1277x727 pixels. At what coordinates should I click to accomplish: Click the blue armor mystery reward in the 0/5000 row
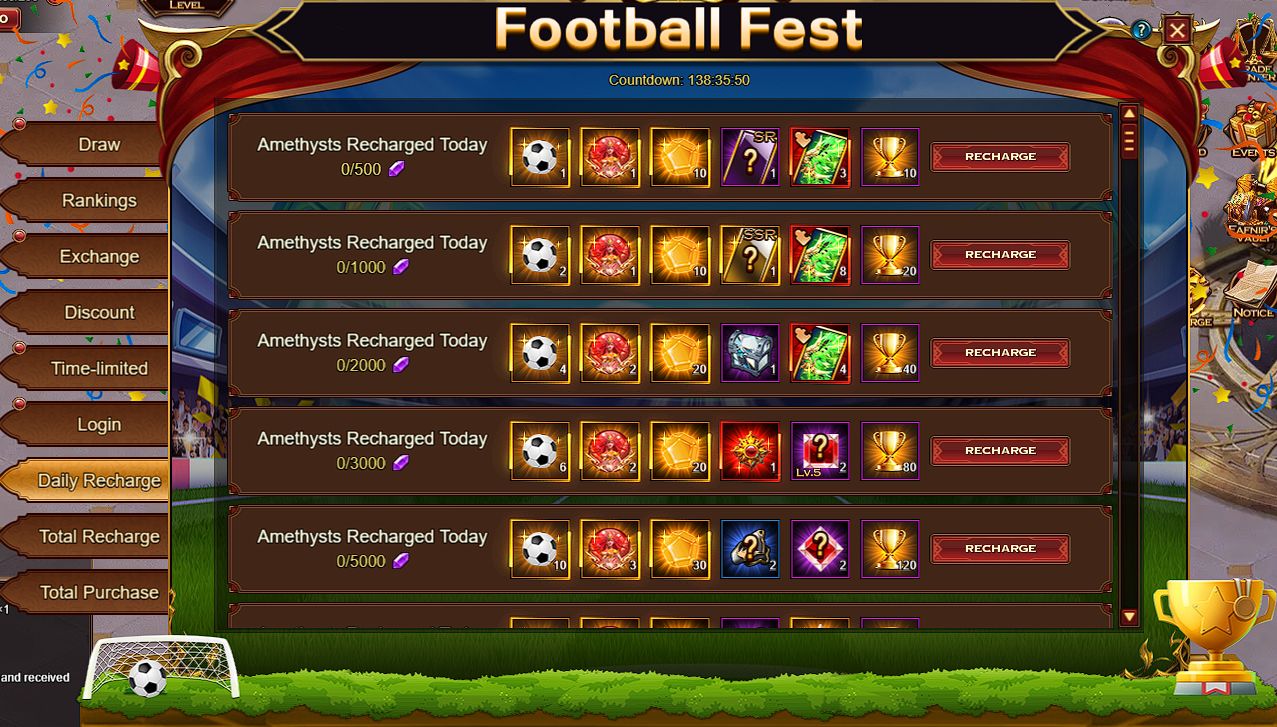750,549
